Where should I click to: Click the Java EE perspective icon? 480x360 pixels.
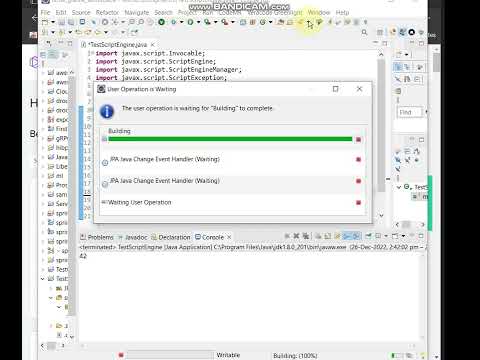393,32
